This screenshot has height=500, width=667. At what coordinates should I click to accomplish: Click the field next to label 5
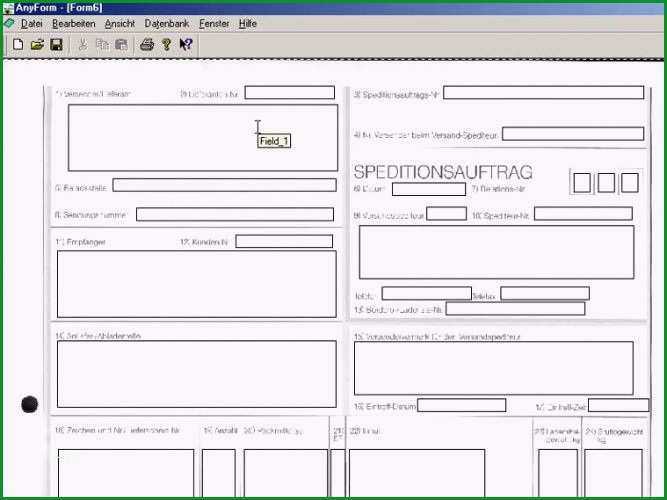tap(225, 185)
